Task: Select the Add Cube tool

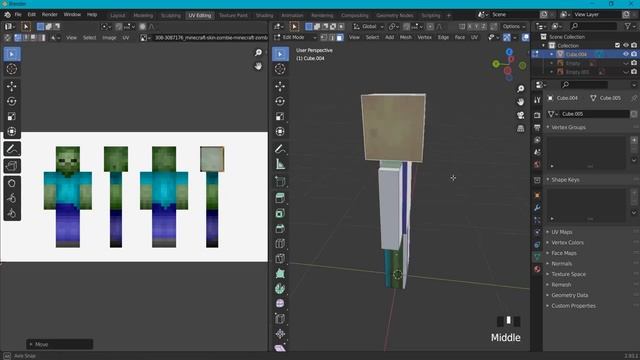Action: (x=280, y=181)
